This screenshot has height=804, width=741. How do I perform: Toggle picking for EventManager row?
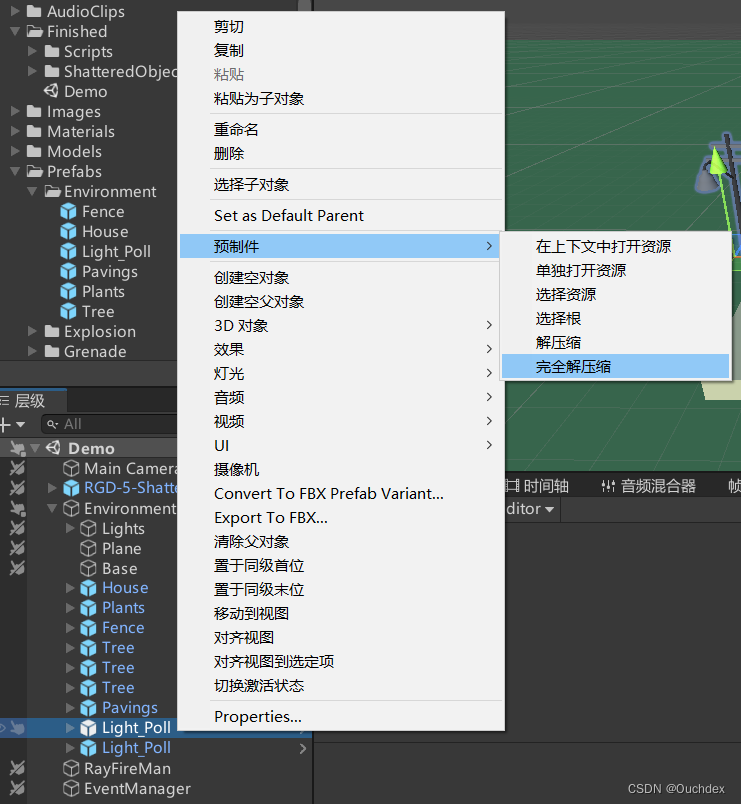[x=17, y=788]
